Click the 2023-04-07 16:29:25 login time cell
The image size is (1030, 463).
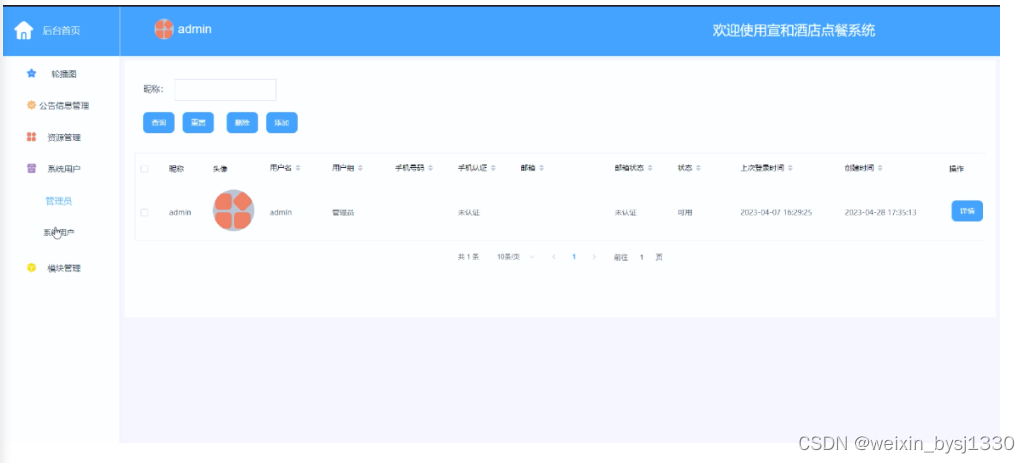(776, 213)
